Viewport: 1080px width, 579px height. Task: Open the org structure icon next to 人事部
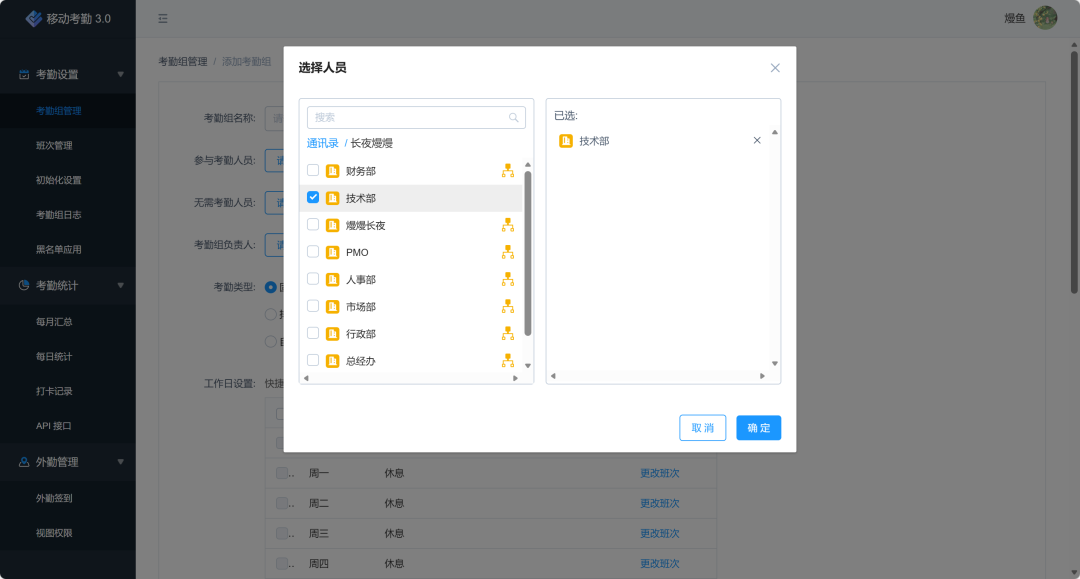pos(508,279)
